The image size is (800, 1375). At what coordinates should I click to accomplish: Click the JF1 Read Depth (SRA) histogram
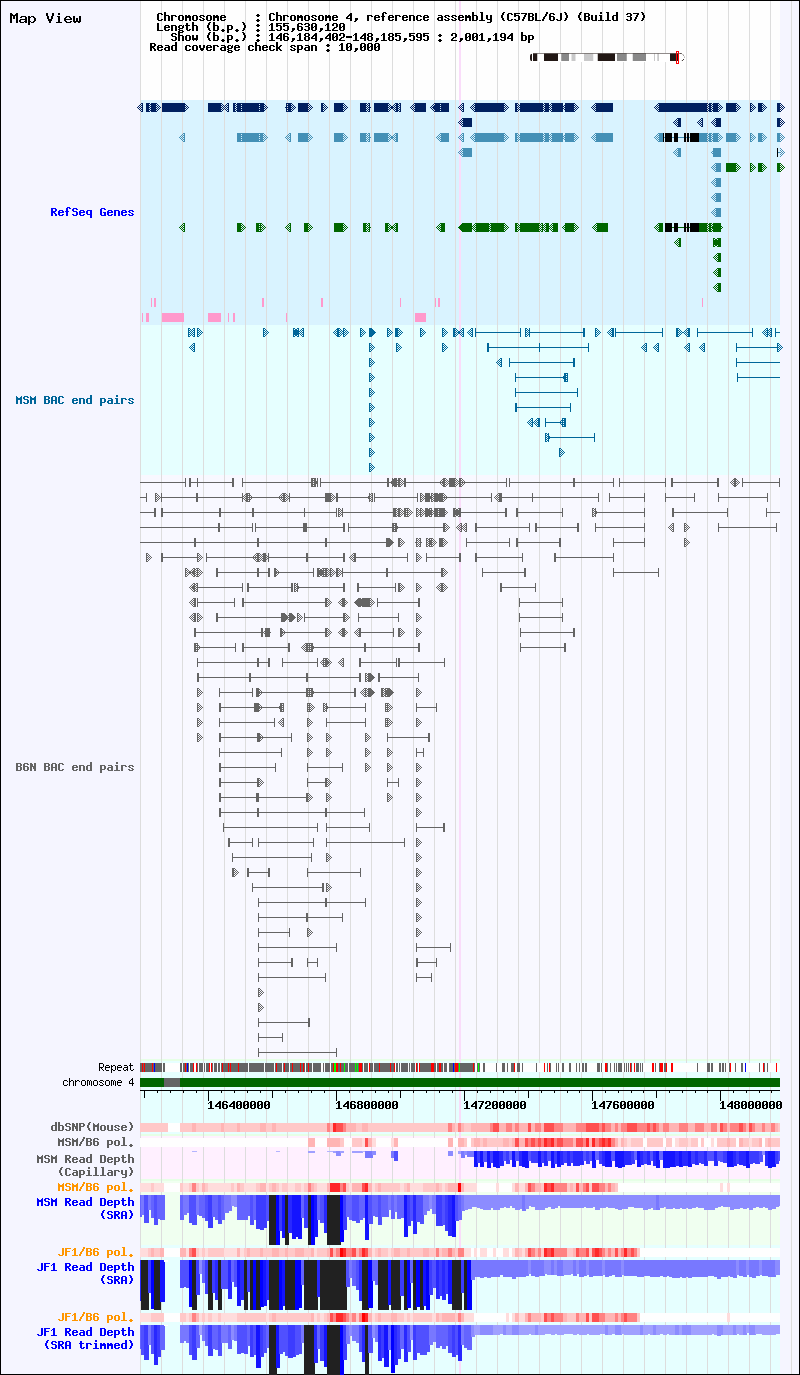(x=460, y=1284)
